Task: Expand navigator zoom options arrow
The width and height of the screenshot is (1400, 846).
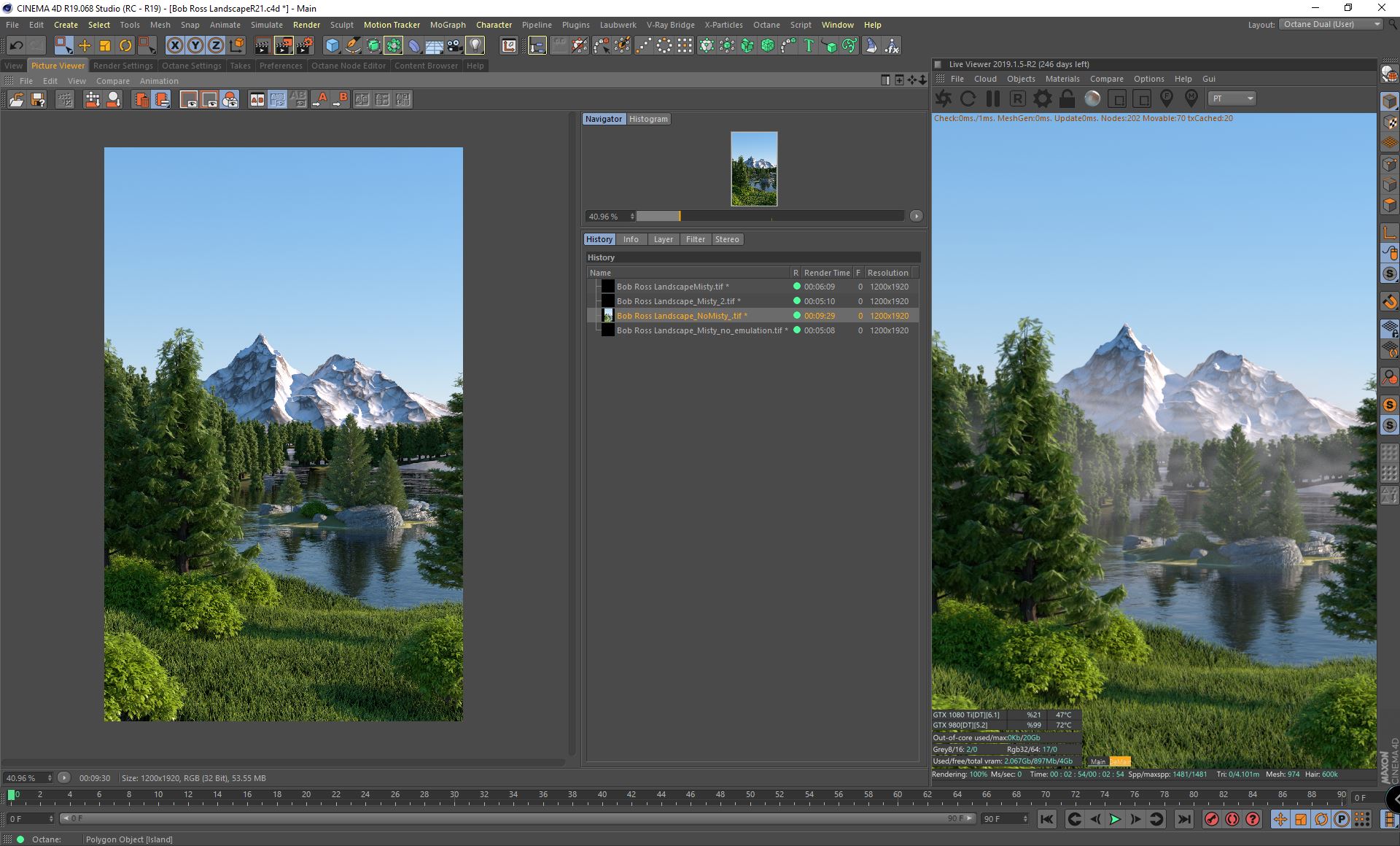Action: [x=916, y=216]
